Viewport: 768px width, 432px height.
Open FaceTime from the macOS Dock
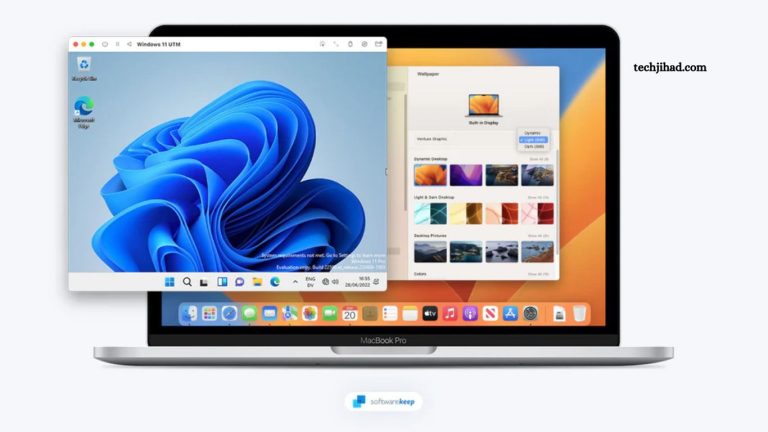pyautogui.click(x=330, y=313)
